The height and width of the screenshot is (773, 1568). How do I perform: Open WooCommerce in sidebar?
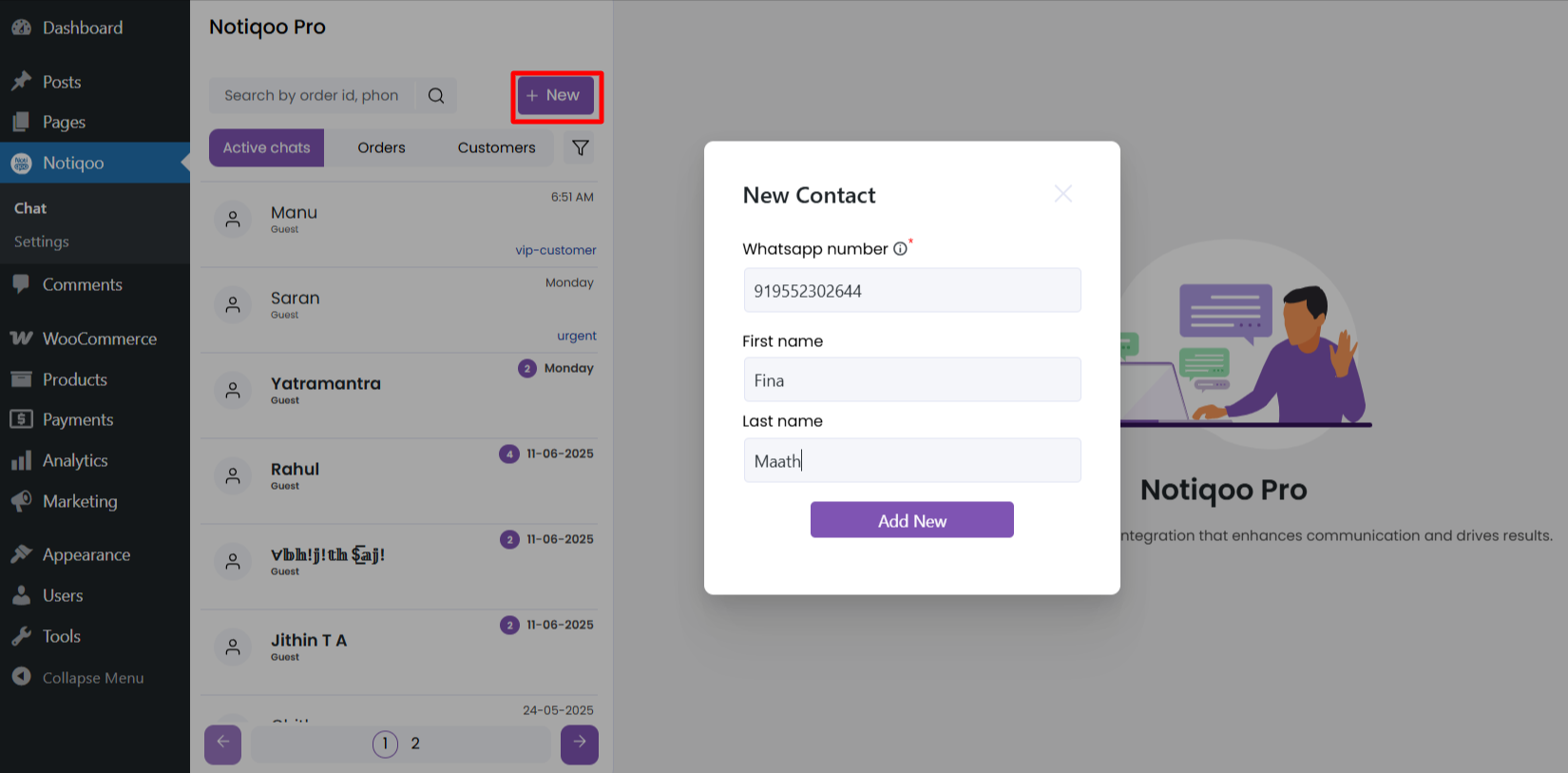tap(99, 338)
